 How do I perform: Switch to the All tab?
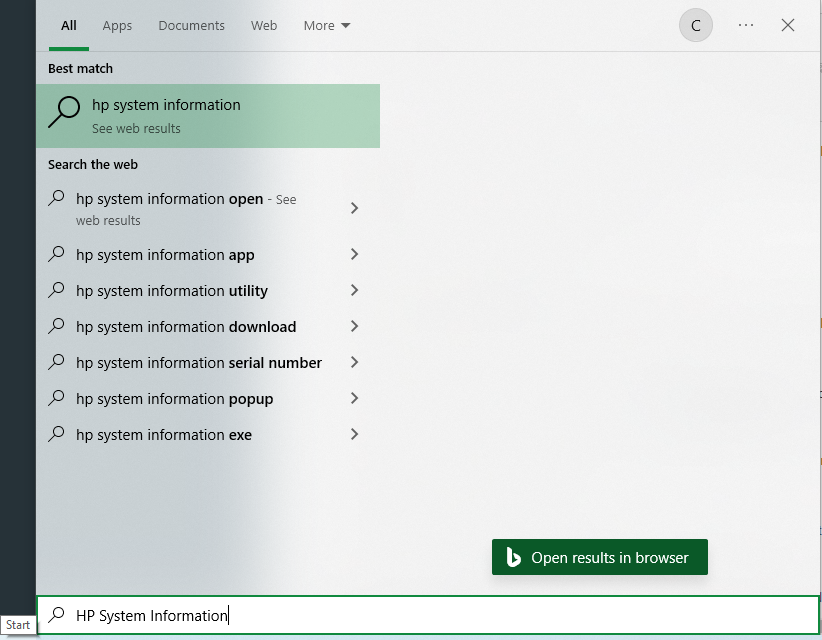[69, 25]
